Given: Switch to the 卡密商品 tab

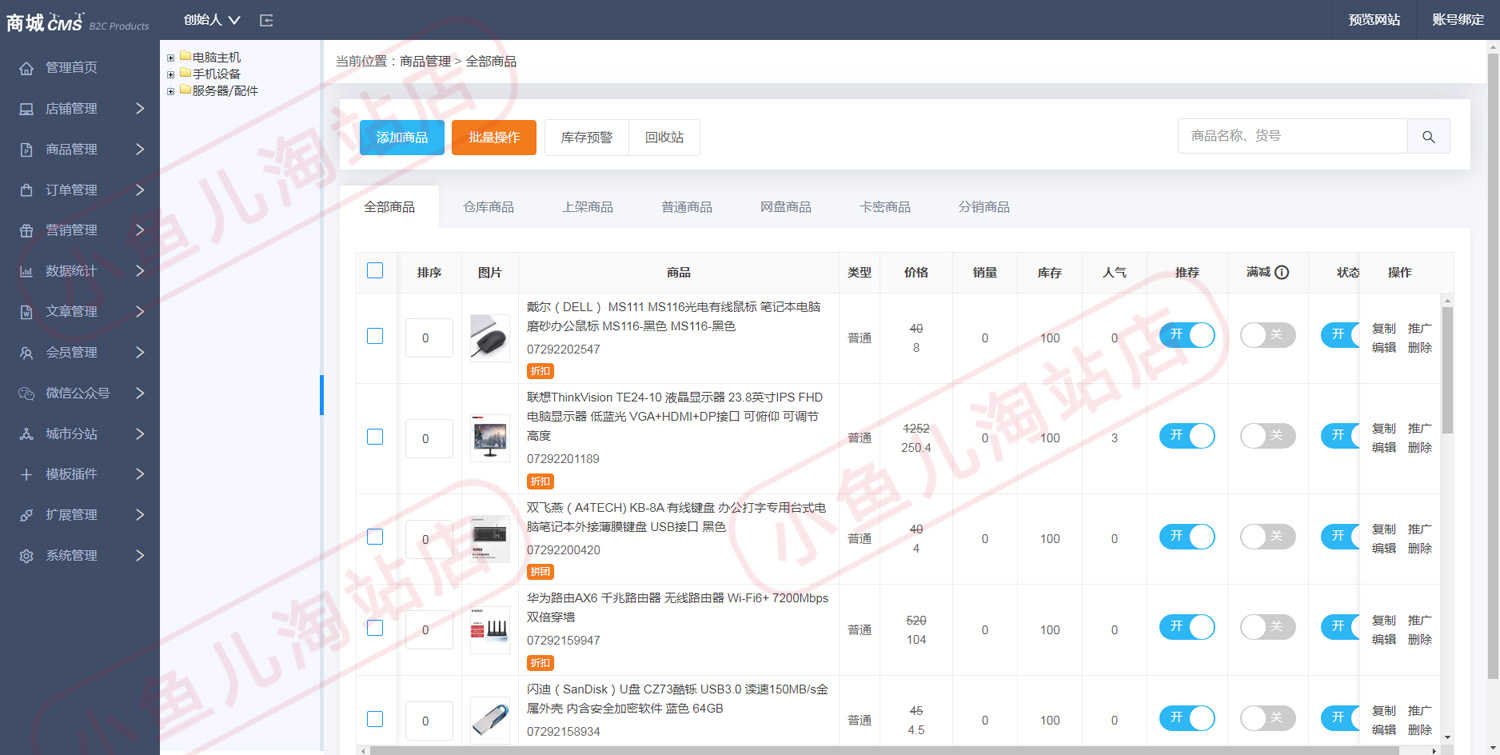Looking at the screenshot, I should (x=885, y=207).
